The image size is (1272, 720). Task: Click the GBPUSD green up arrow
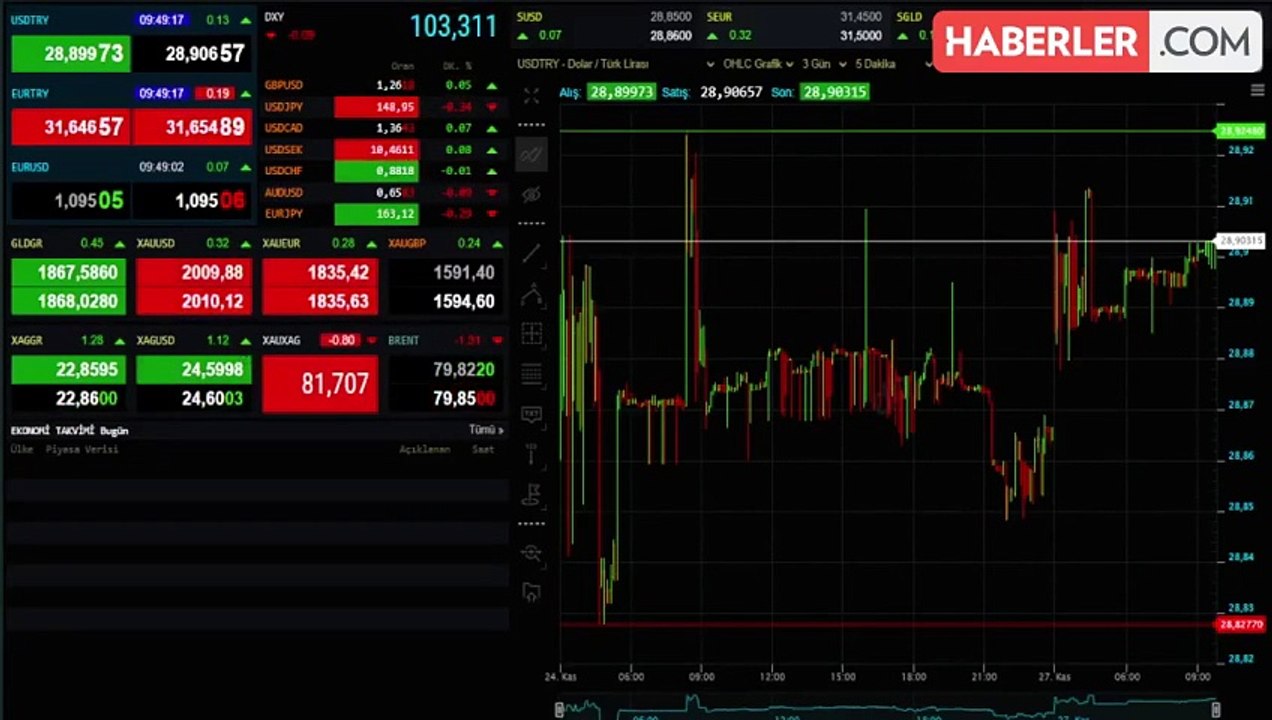click(491, 86)
